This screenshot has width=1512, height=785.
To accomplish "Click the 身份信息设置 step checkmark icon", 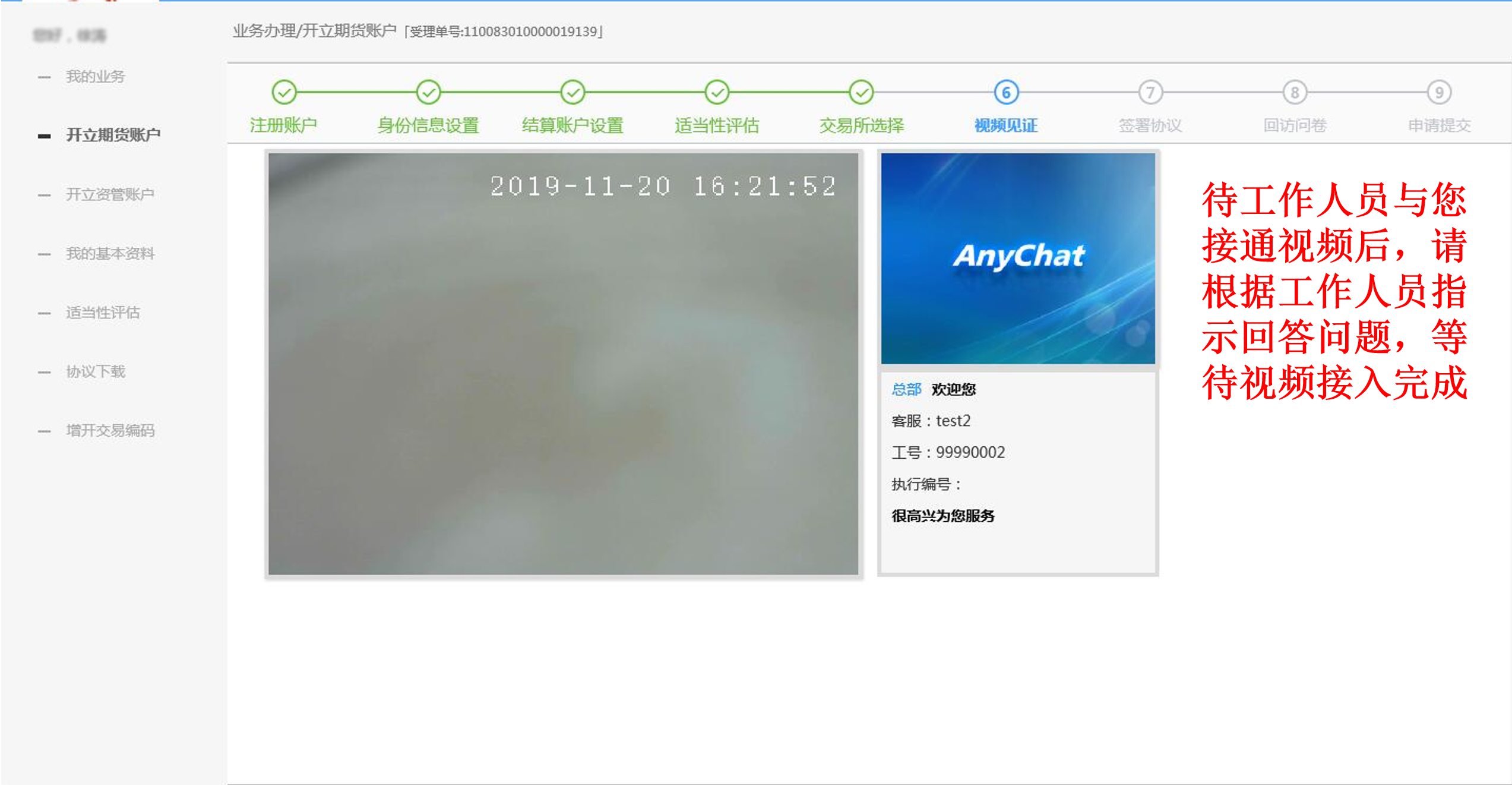I will click(x=428, y=92).
